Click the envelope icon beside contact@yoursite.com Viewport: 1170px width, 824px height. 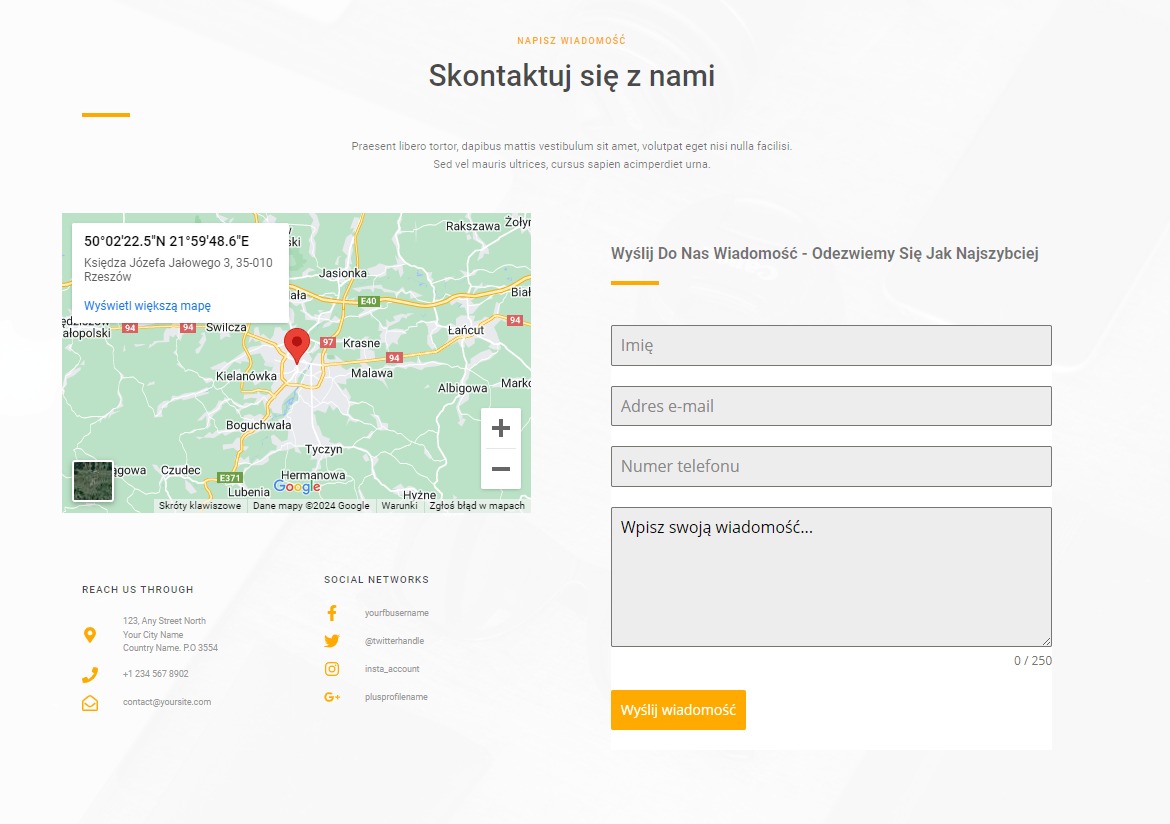pos(90,702)
